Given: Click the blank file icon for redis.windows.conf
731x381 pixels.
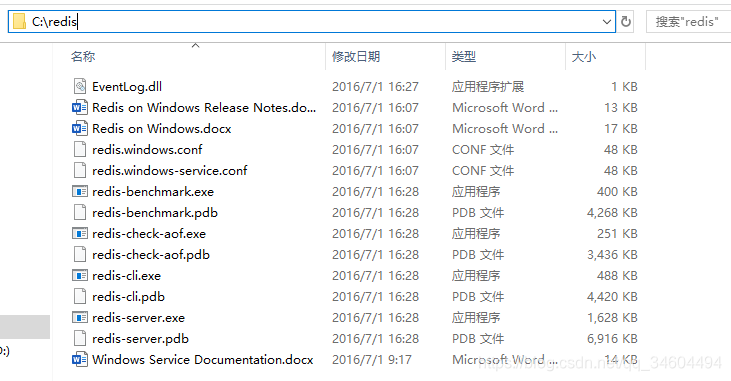Looking at the screenshot, I should [80, 149].
